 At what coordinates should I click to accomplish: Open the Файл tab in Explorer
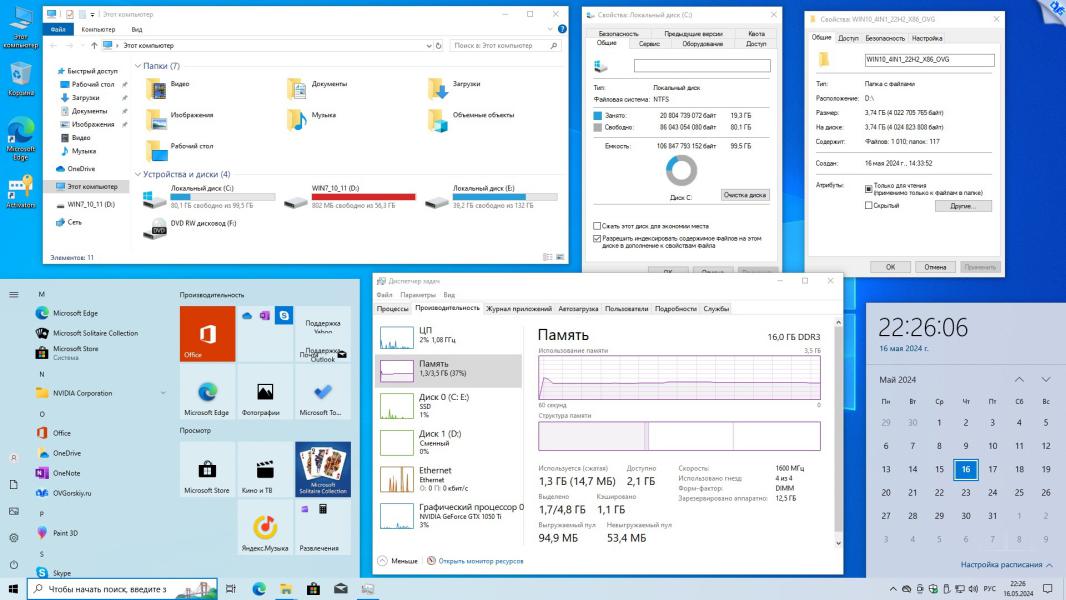58,29
